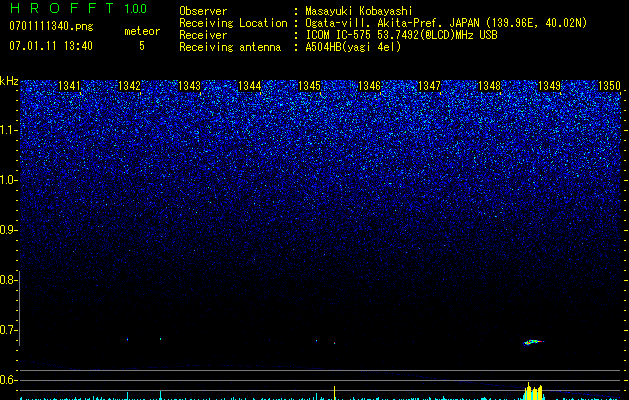Click the Observer label

click(x=203, y=11)
